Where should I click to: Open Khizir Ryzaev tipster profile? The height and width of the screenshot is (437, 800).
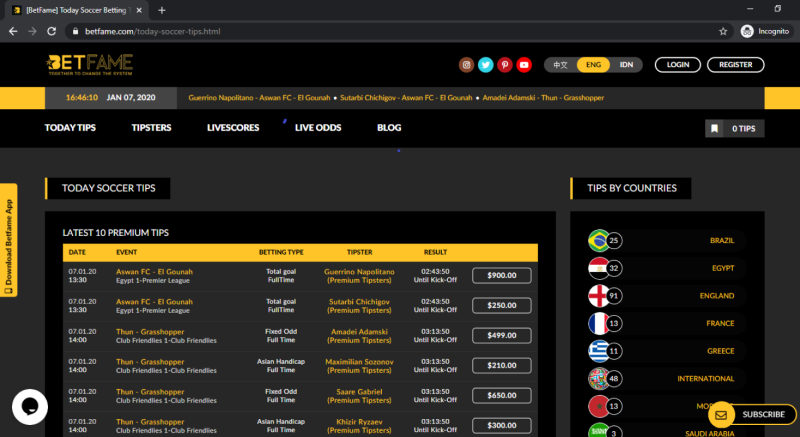[x=359, y=422]
